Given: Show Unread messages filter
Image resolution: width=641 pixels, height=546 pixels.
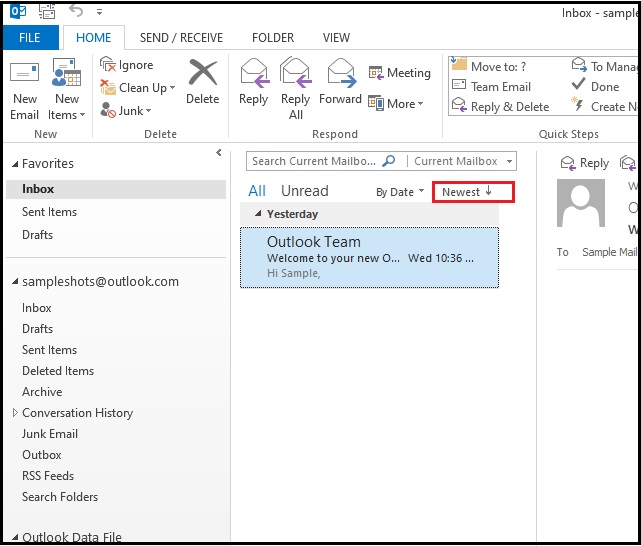Looking at the screenshot, I should click(x=305, y=191).
